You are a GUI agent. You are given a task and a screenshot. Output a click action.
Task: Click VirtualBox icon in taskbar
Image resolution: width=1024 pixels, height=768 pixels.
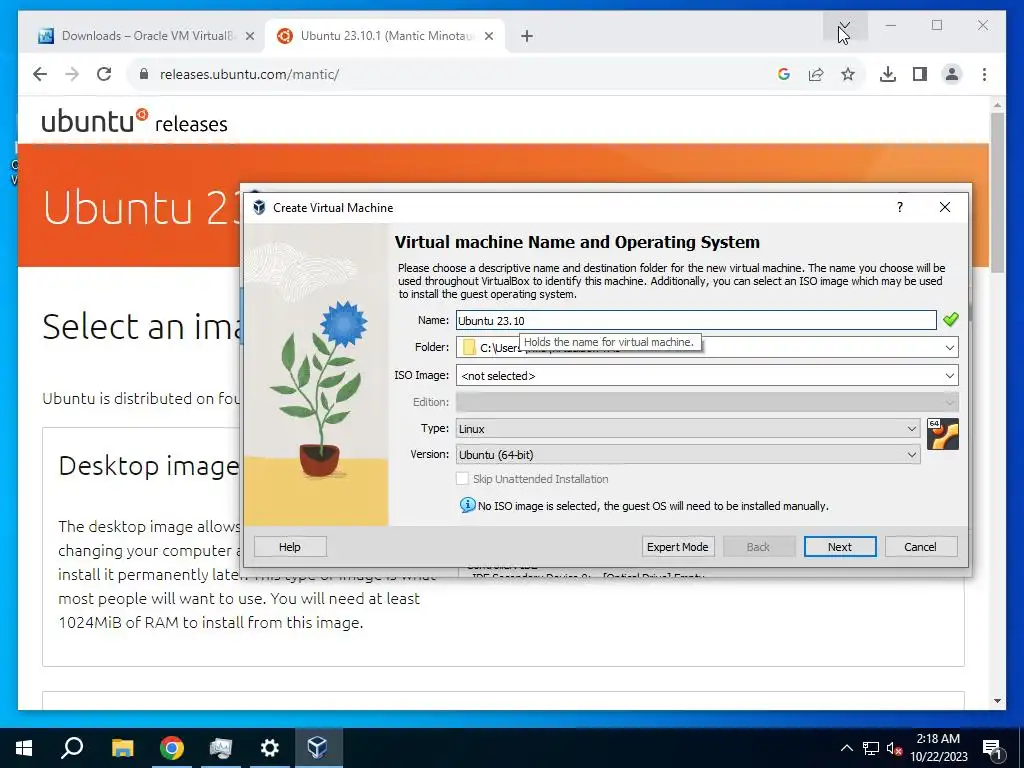(x=317, y=748)
